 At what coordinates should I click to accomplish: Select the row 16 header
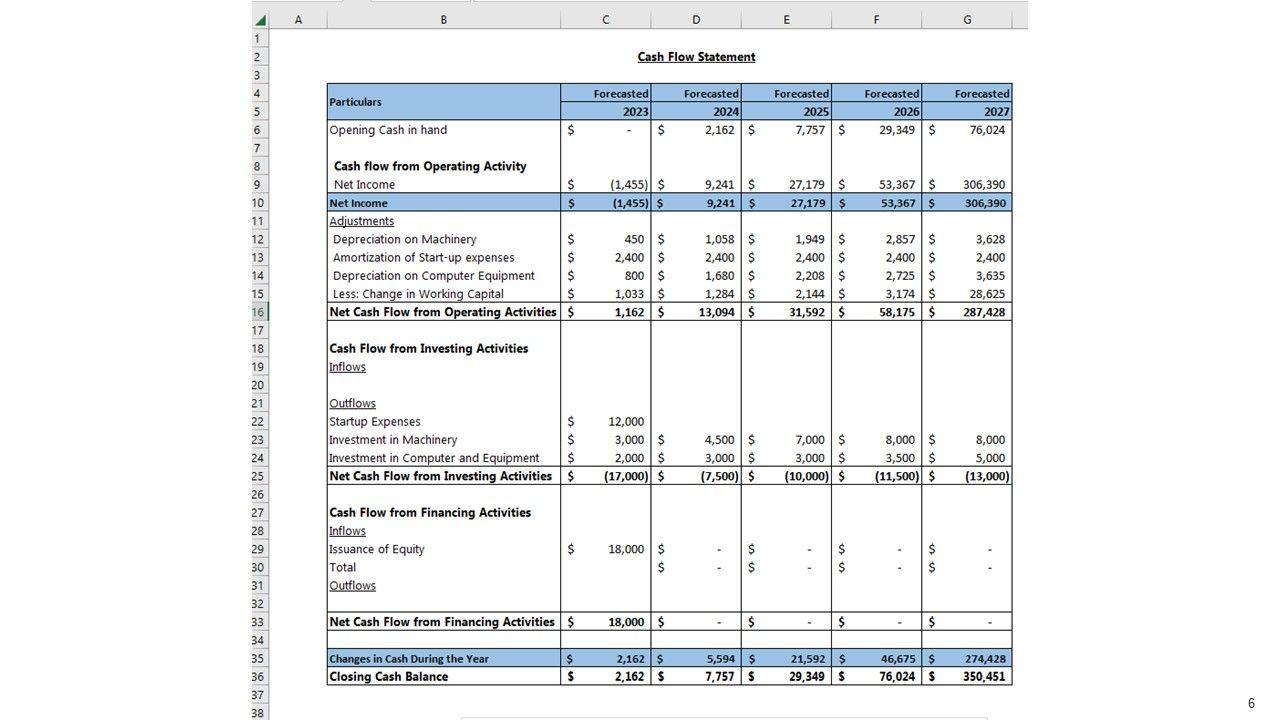259,312
